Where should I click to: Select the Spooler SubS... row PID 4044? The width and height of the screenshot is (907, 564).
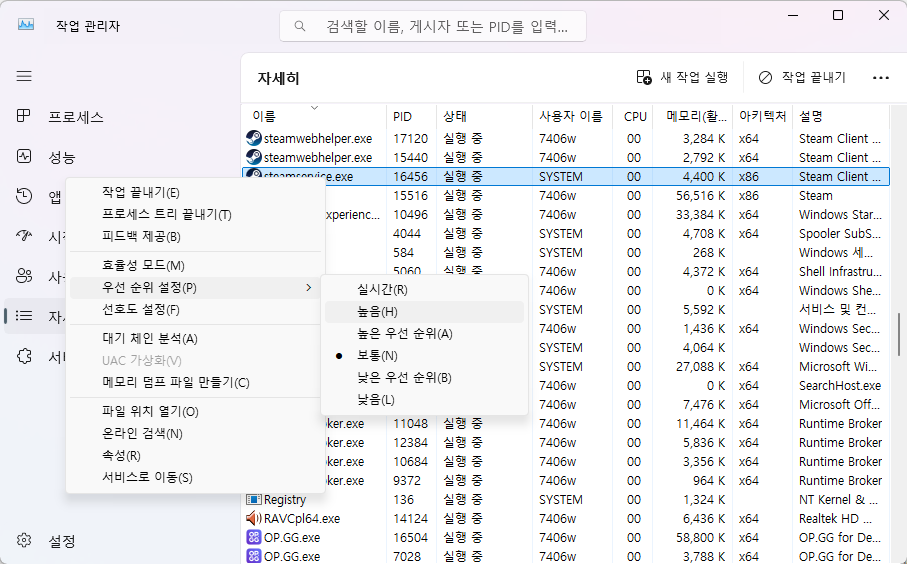point(565,234)
